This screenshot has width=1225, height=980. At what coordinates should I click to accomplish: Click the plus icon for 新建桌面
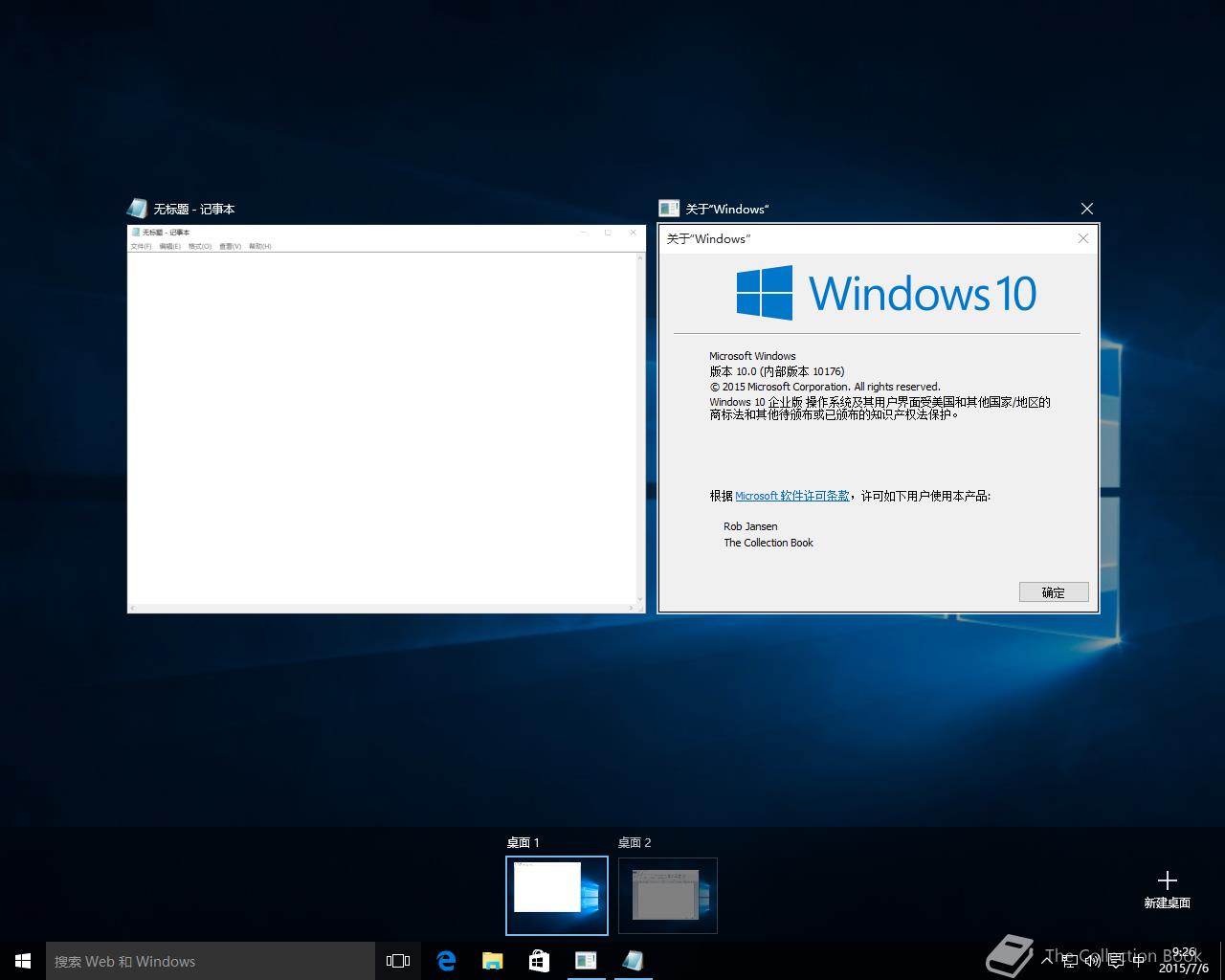[1168, 880]
